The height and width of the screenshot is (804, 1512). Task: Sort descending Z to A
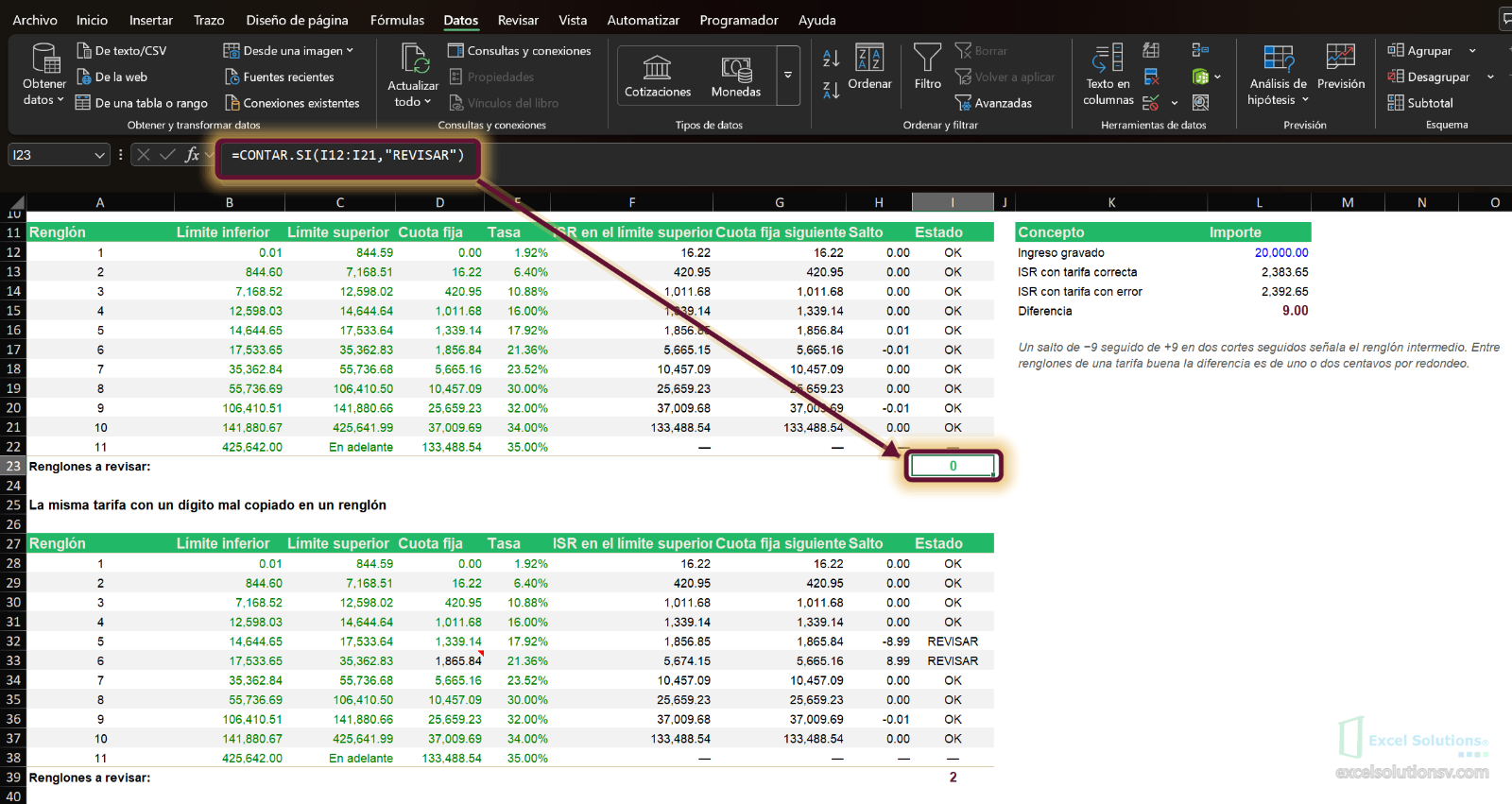[x=831, y=90]
